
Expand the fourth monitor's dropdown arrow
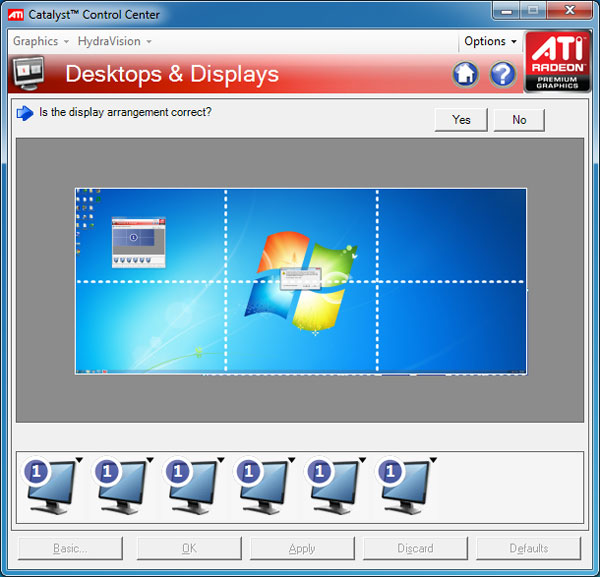(x=292, y=460)
